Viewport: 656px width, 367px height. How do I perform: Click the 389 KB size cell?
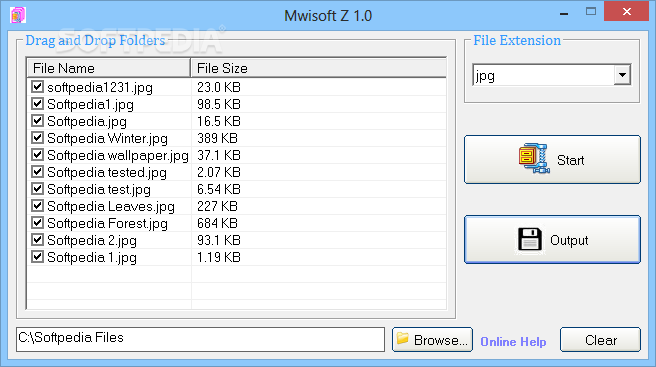click(x=217, y=138)
